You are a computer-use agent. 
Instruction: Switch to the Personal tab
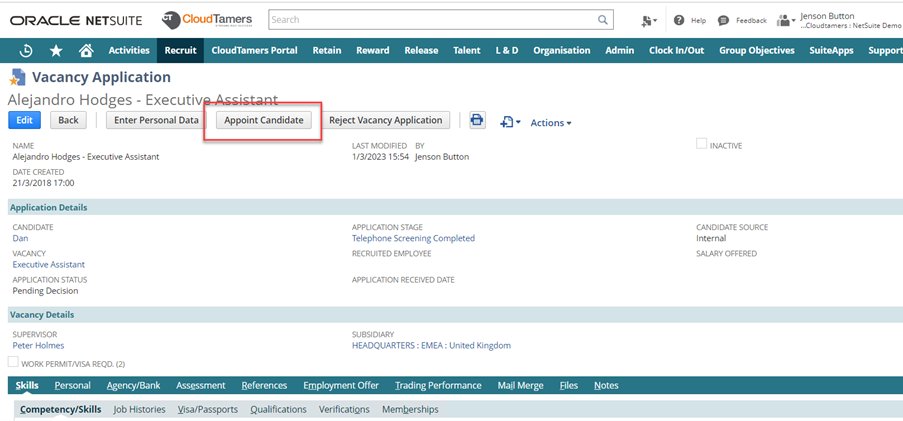pyautogui.click(x=73, y=385)
